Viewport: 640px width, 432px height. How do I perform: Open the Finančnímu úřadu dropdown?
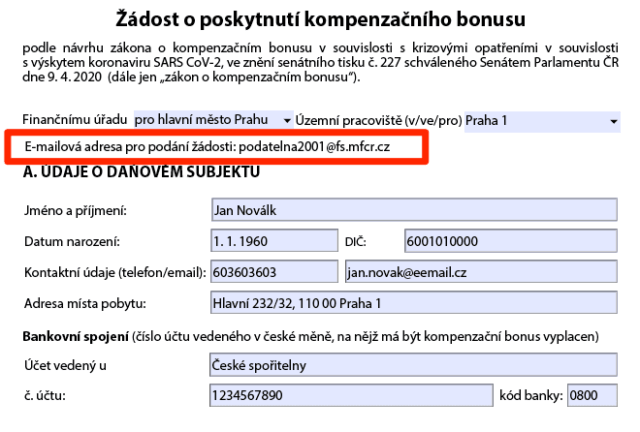pos(213,120)
